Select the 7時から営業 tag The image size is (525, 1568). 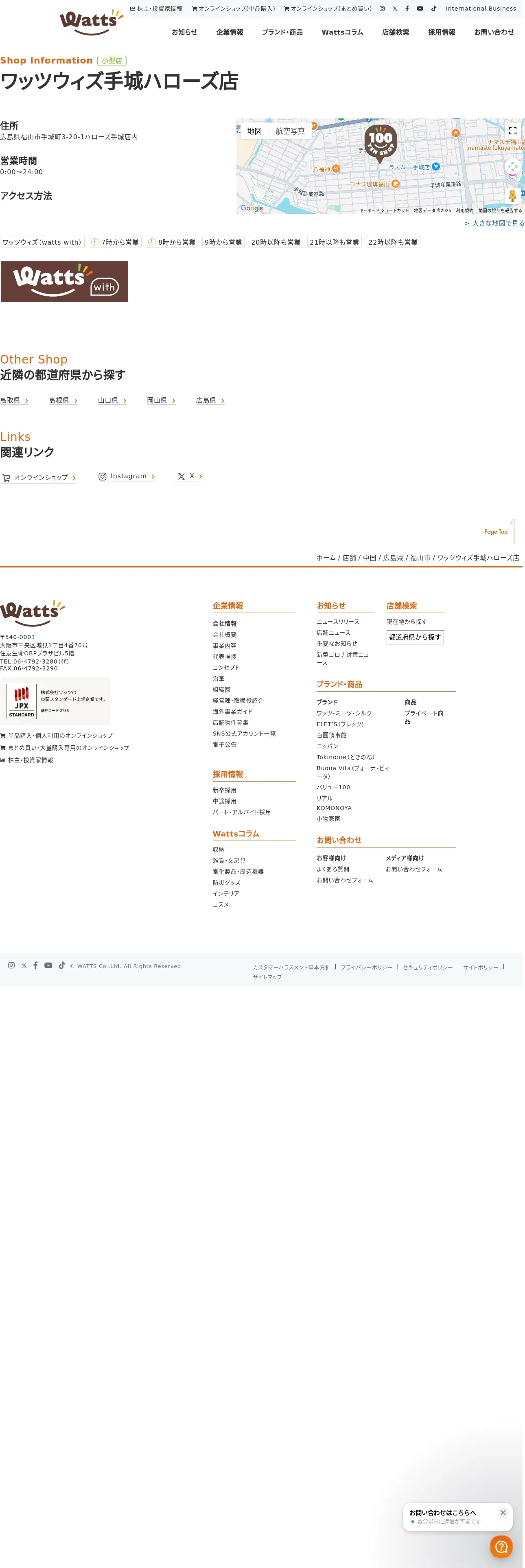click(x=115, y=242)
